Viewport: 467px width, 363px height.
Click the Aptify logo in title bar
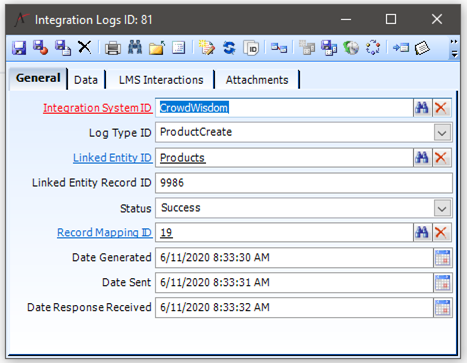pos(22,20)
